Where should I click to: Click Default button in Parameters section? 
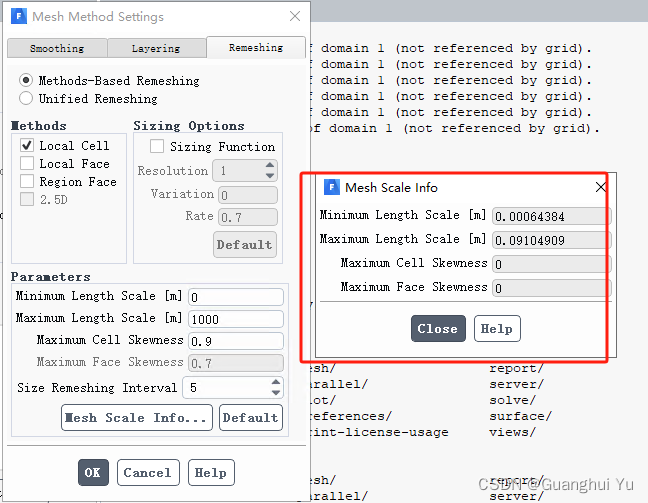coord(251,418)
